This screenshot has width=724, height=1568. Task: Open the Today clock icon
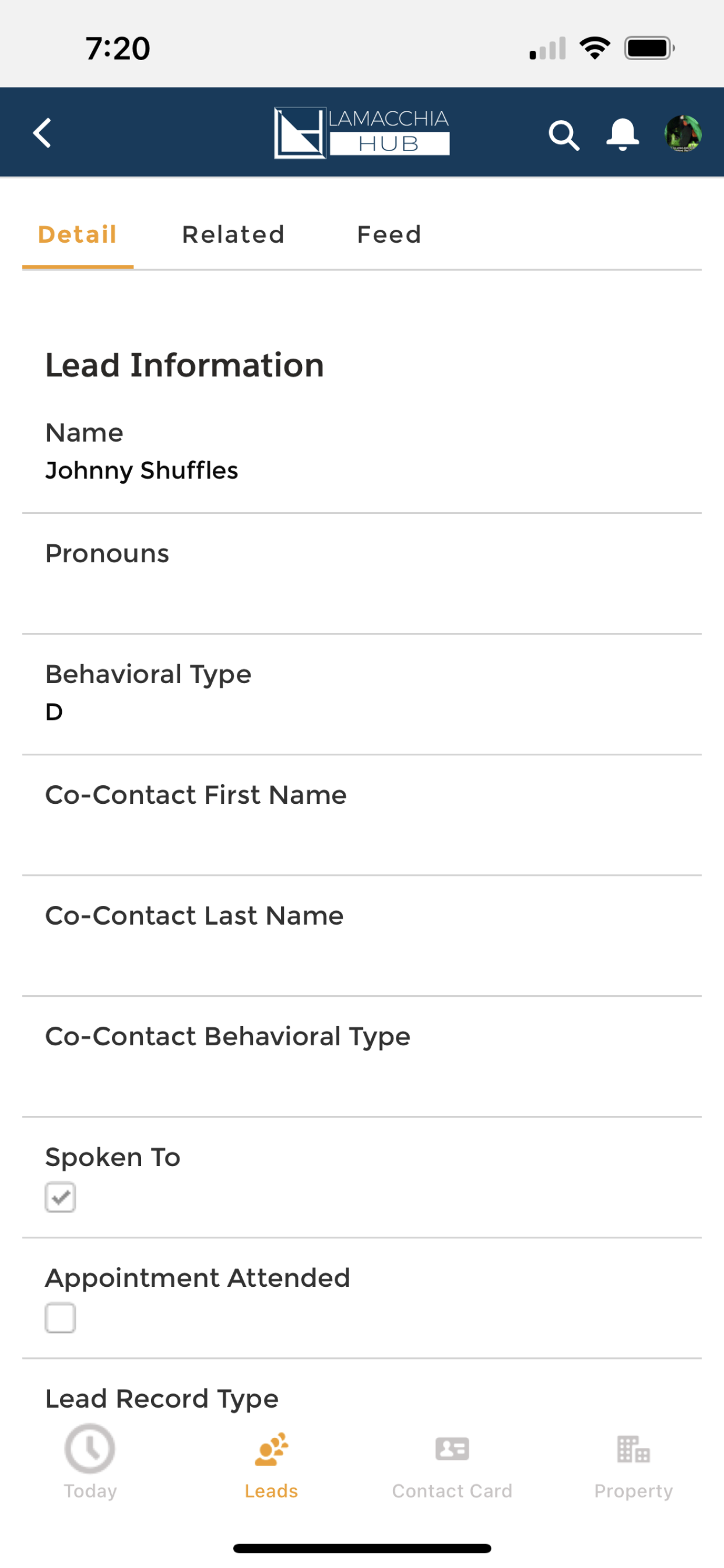point(89,1448)
